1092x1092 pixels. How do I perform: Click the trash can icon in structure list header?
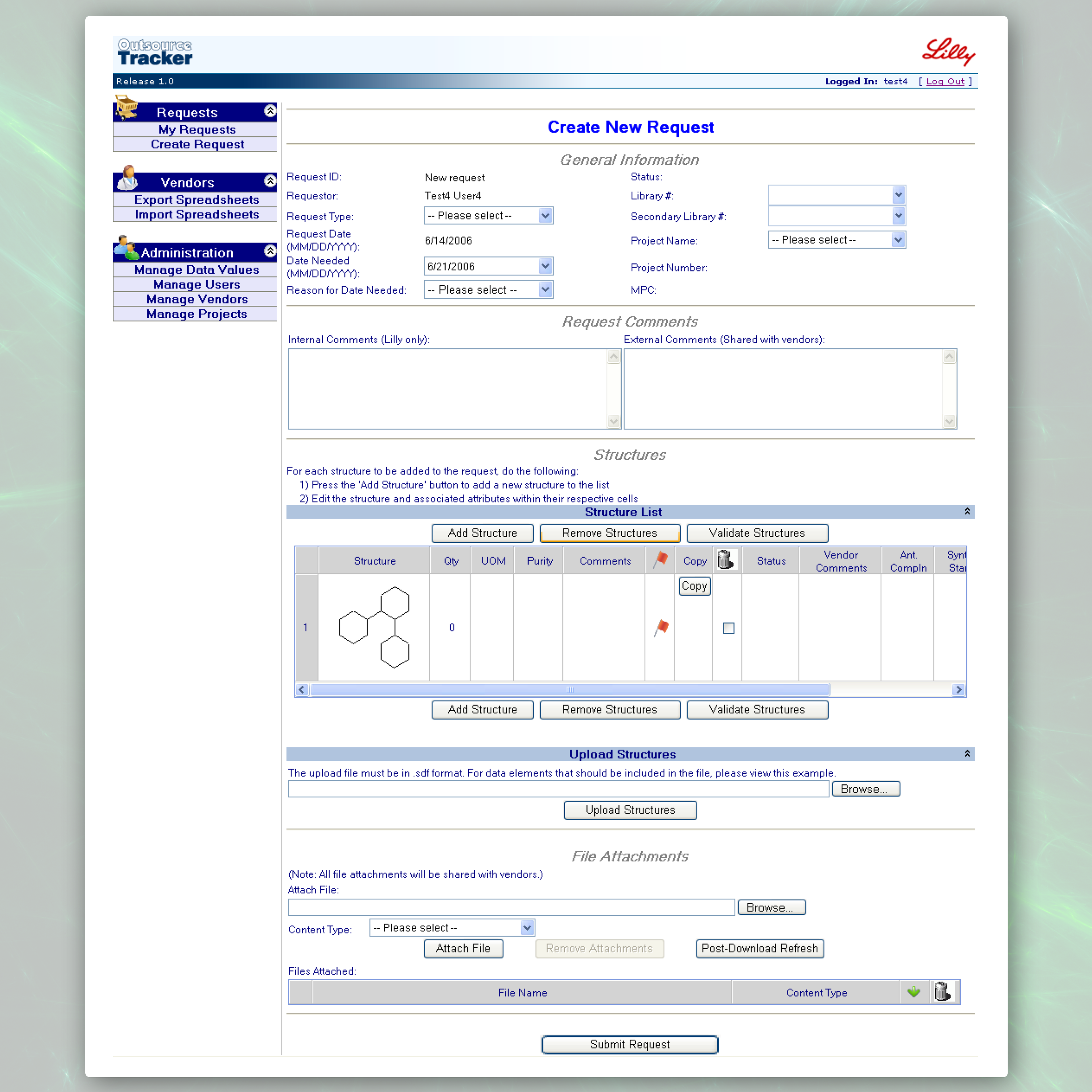[725, 560]
